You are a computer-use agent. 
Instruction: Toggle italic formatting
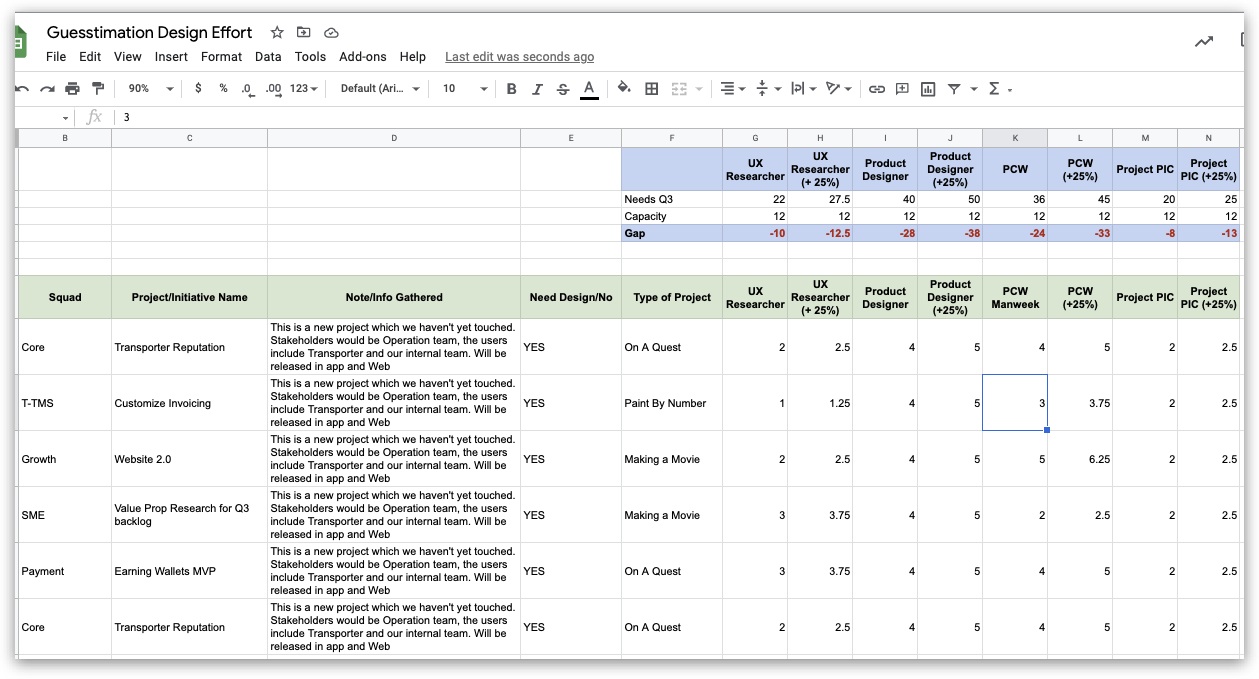tap(537, 89)
